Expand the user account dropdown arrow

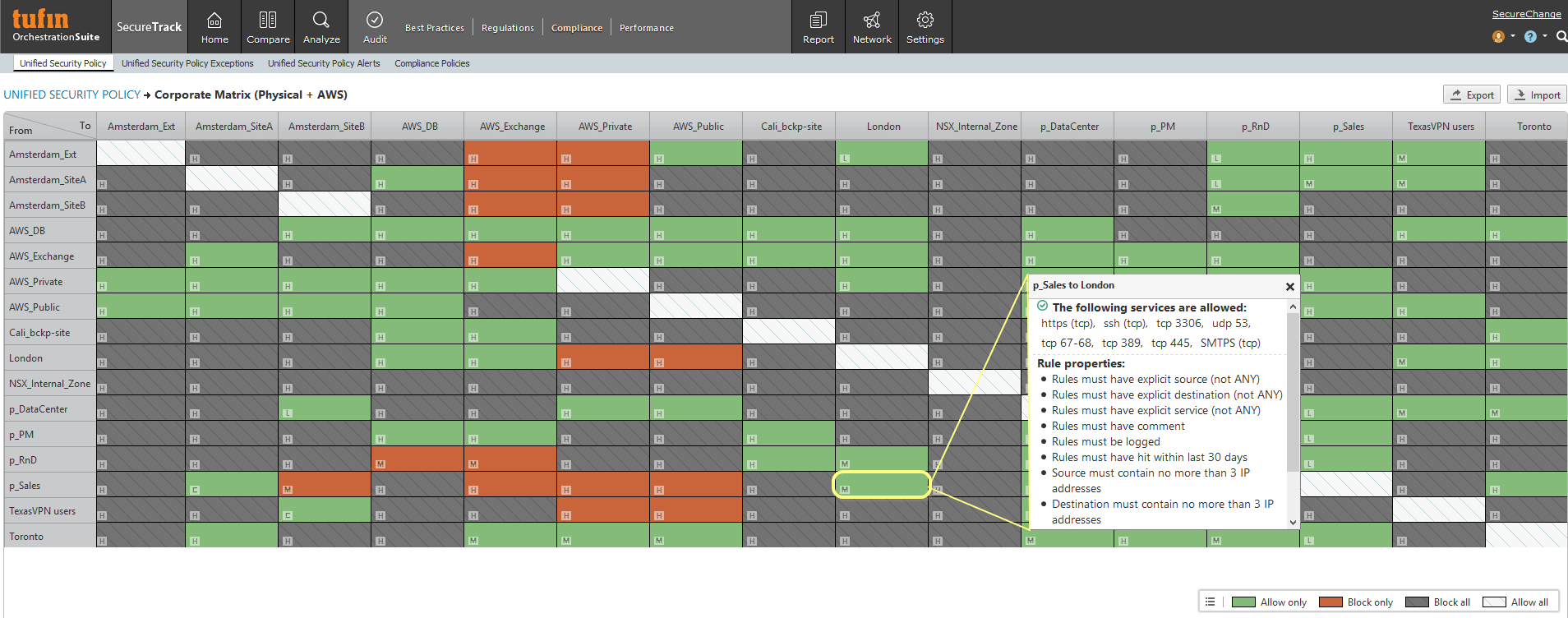click(1513, 36)
